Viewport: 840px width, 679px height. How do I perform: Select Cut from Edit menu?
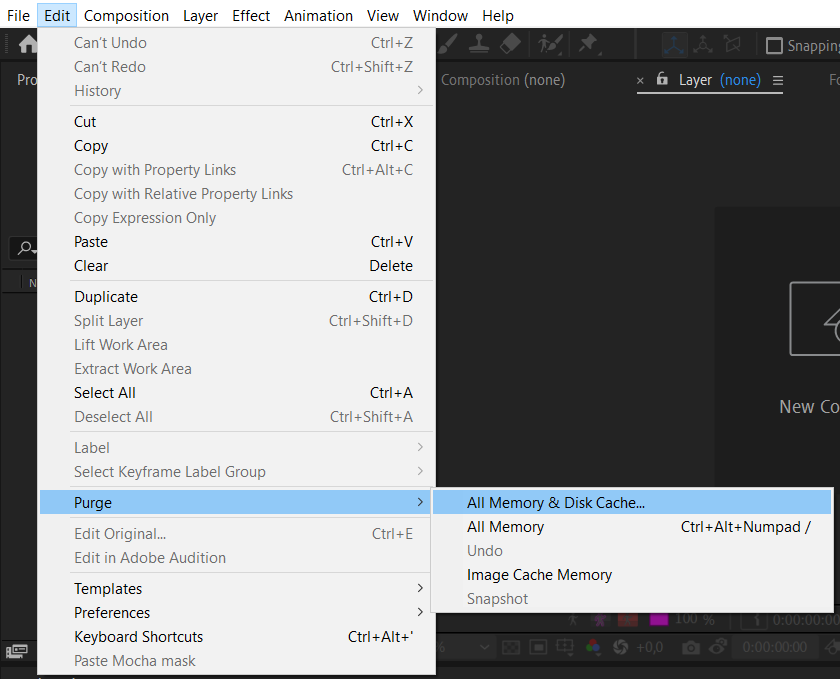236,122
